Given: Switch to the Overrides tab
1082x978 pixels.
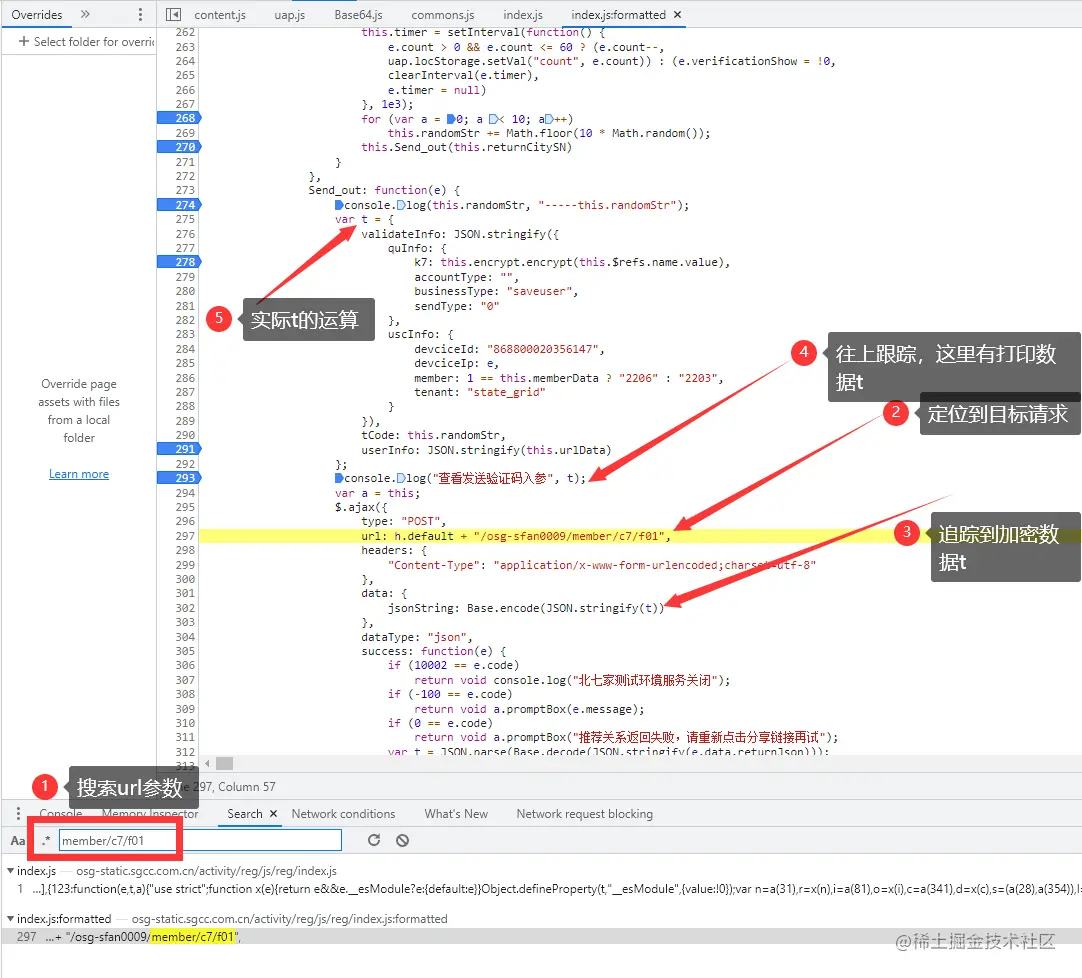Looking at the screenshot, I should click(x=37, y=14).
